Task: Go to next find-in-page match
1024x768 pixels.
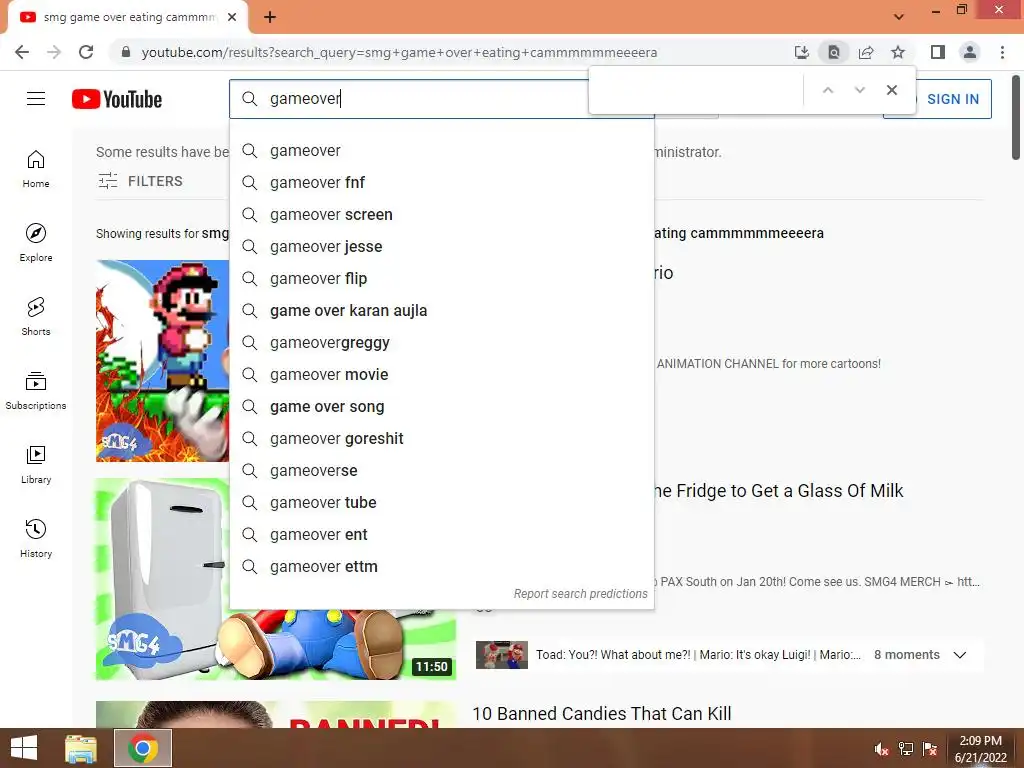Action: [x=859, y=90]
